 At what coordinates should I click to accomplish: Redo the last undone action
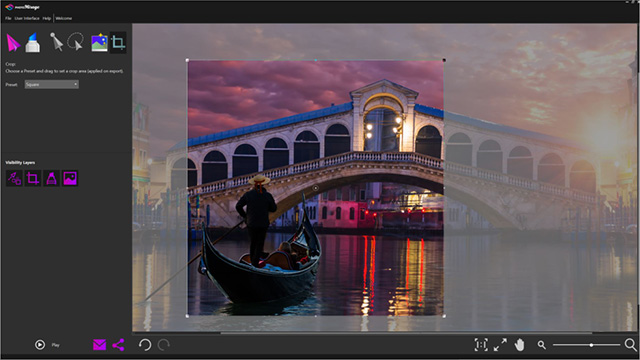tap(164, 345)
